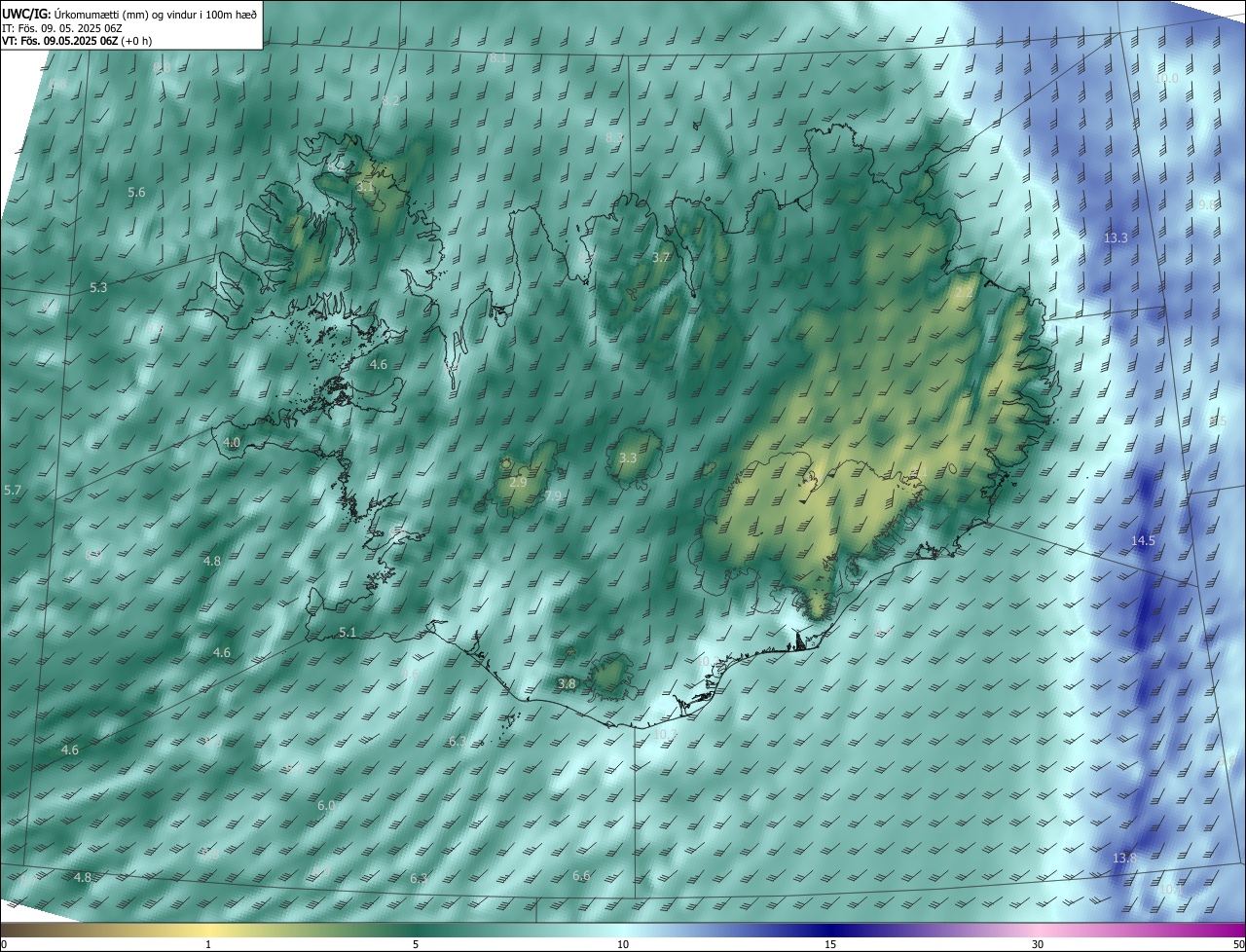The height and width of the screenshot is (952, 1246).
Task: Click the 2.2 value label in the east
Action: [x=964, y=292]
